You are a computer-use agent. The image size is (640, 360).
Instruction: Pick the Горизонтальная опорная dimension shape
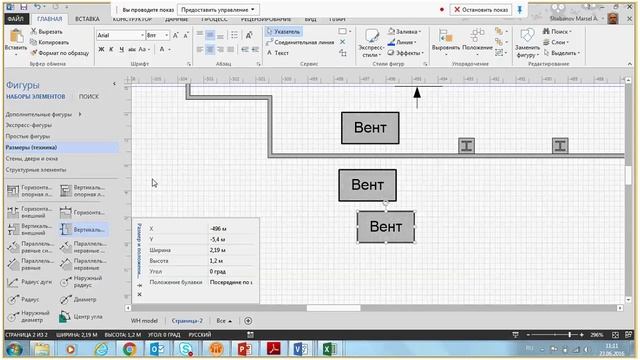click(x=30, y=191)
